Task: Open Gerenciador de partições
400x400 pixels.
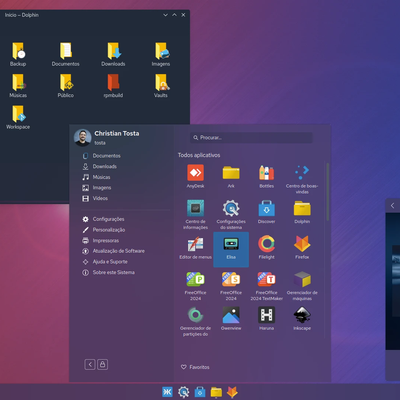Action: [195, 321]
